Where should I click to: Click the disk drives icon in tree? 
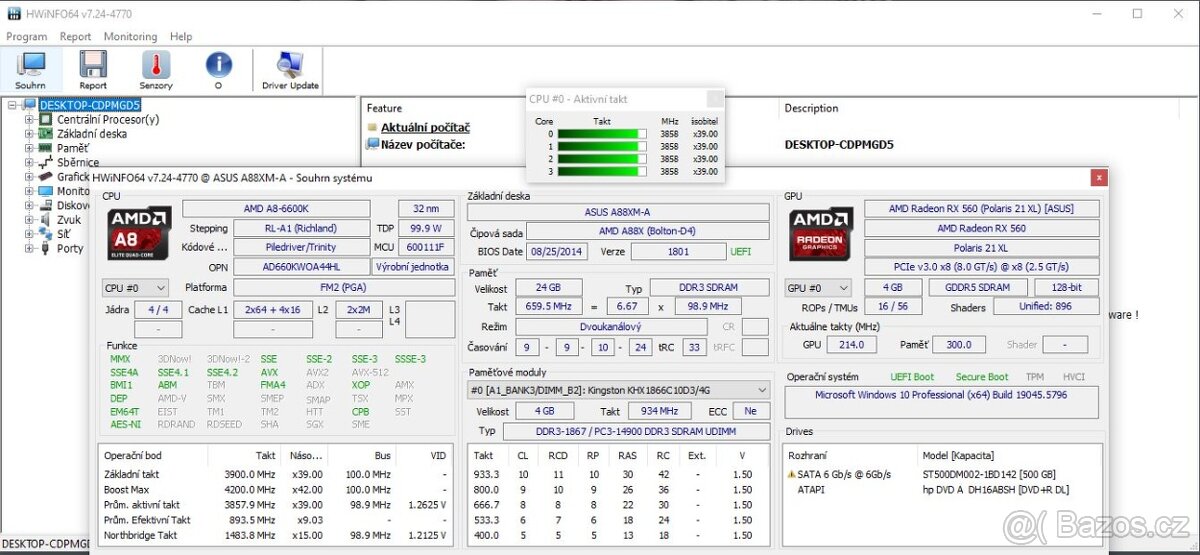click(x=45, y=205)
